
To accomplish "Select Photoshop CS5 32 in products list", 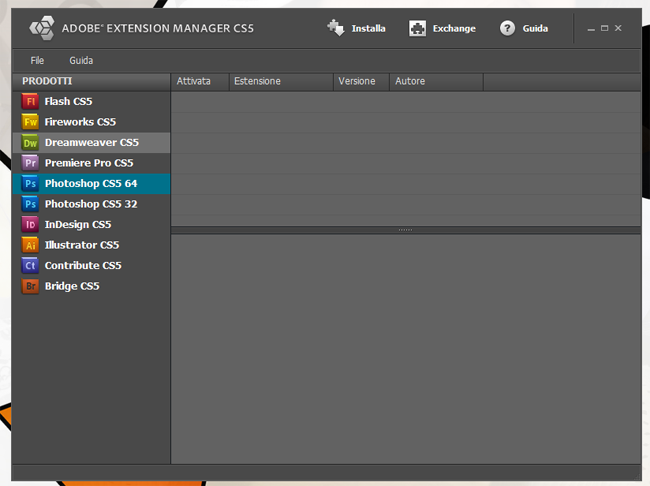I will click(x=91, y=204).
